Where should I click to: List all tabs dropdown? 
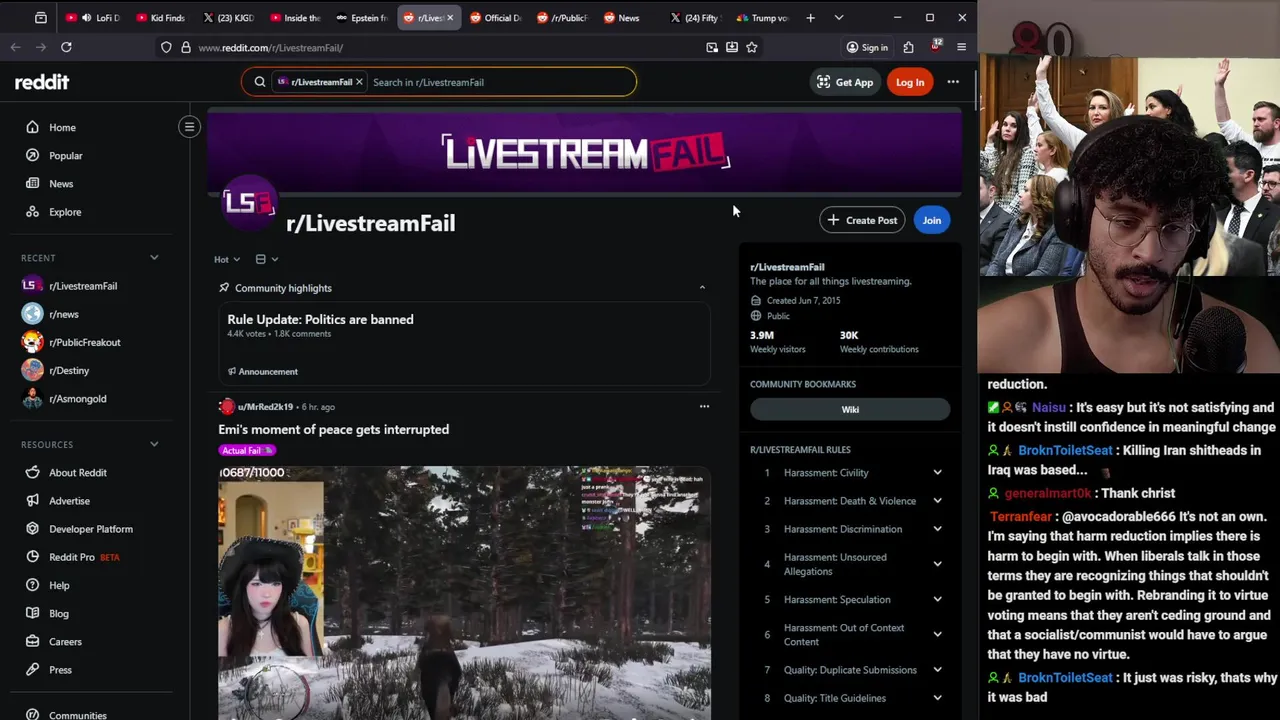(x=838, y=17)
